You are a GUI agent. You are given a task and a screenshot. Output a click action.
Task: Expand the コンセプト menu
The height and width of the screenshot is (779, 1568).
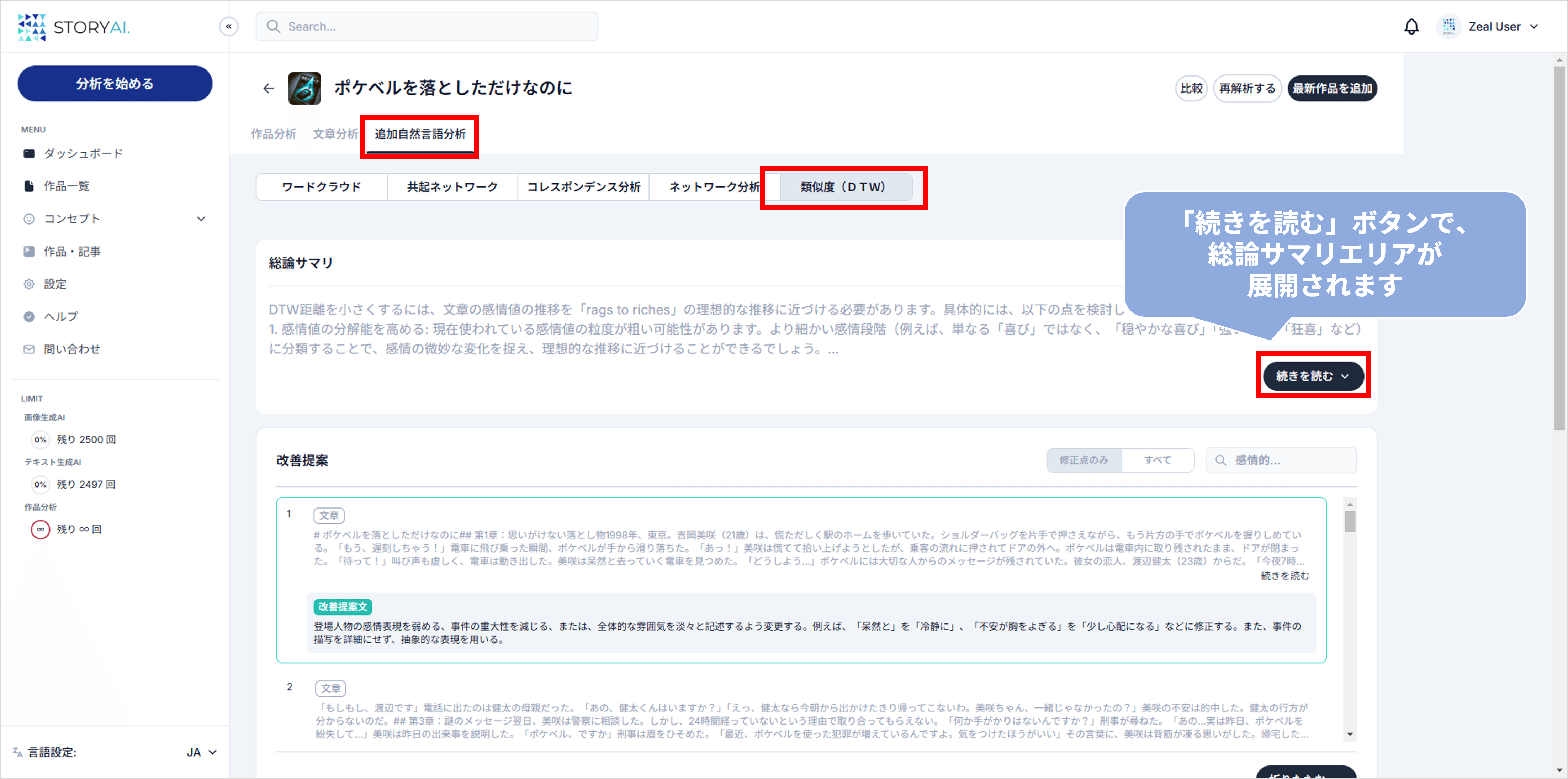pyautogui.click(x=115, y=219)
